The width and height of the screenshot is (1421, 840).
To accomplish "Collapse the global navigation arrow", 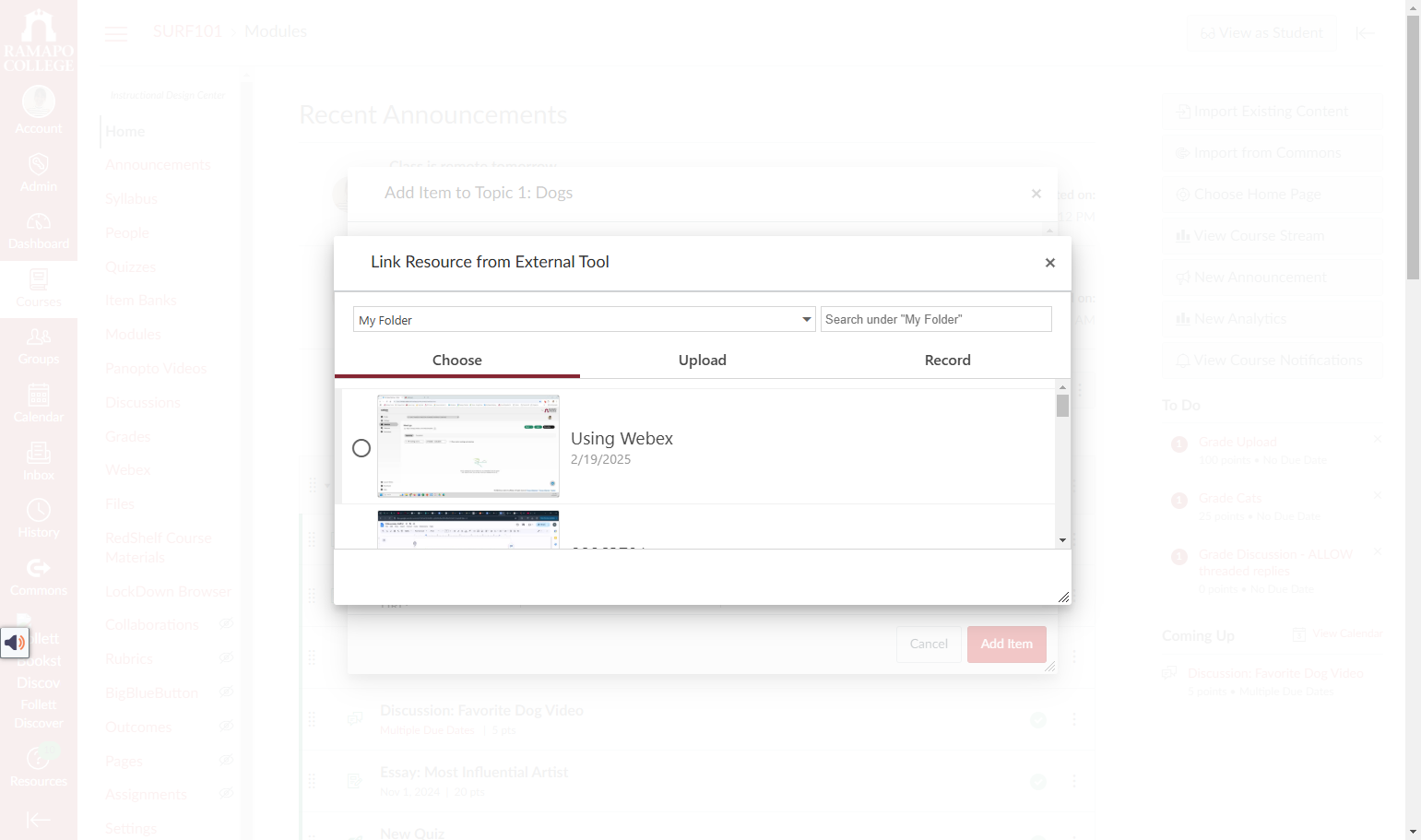I will (39, 820).
